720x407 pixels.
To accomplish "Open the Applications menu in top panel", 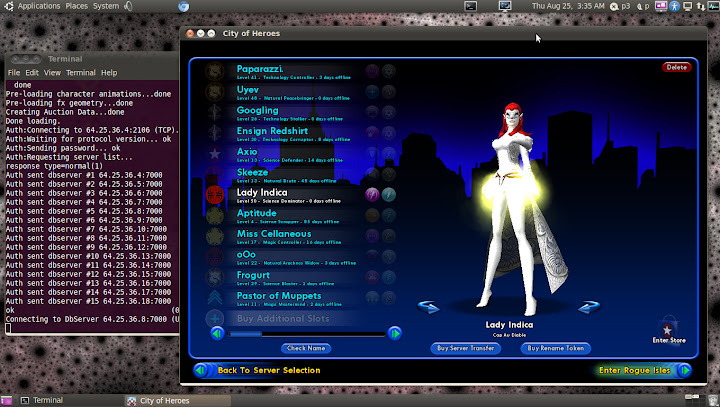I will tap(39, 6).
